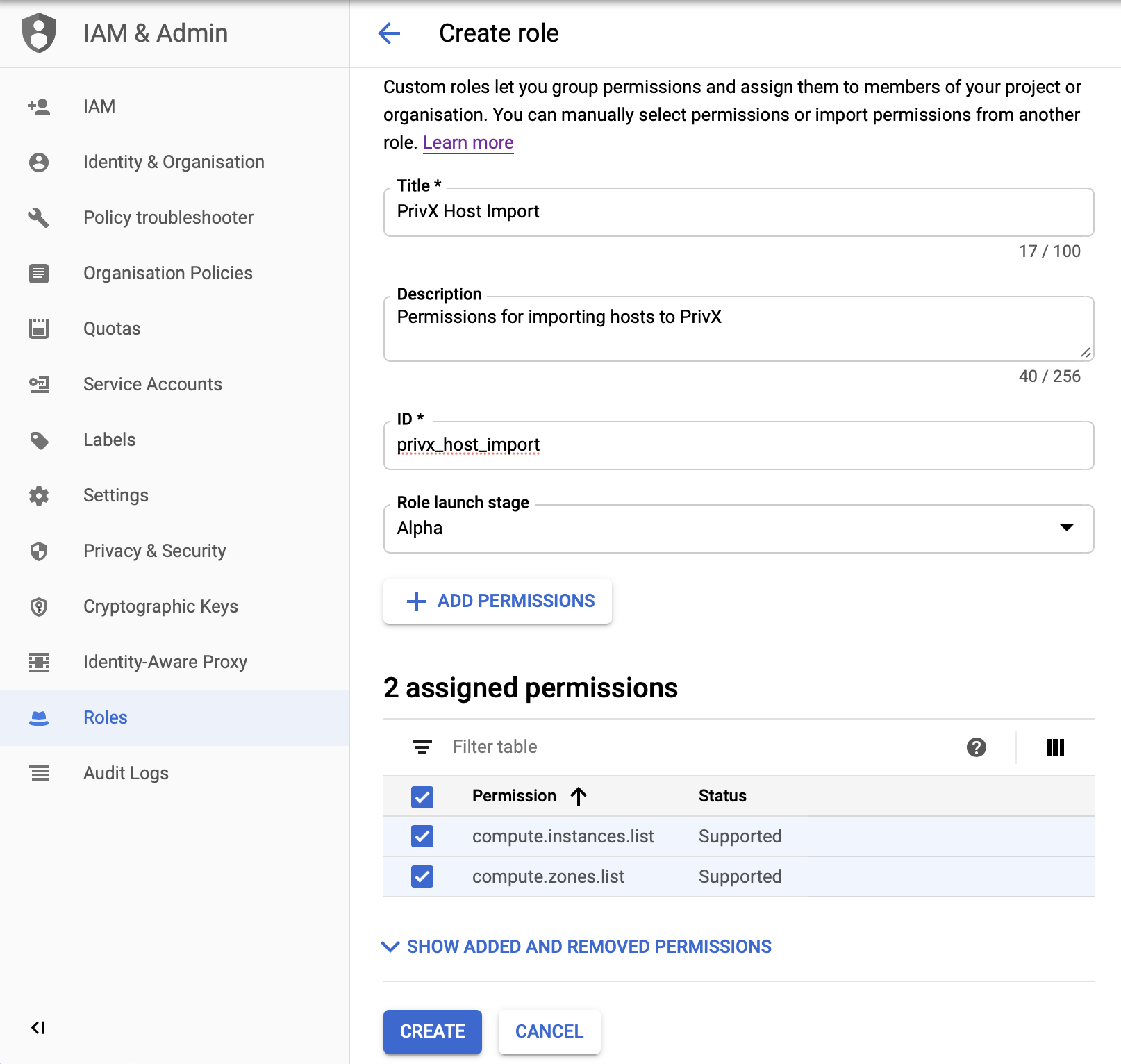
Task: Click the Privacy & Security shield icon
Action: (39, 551)
